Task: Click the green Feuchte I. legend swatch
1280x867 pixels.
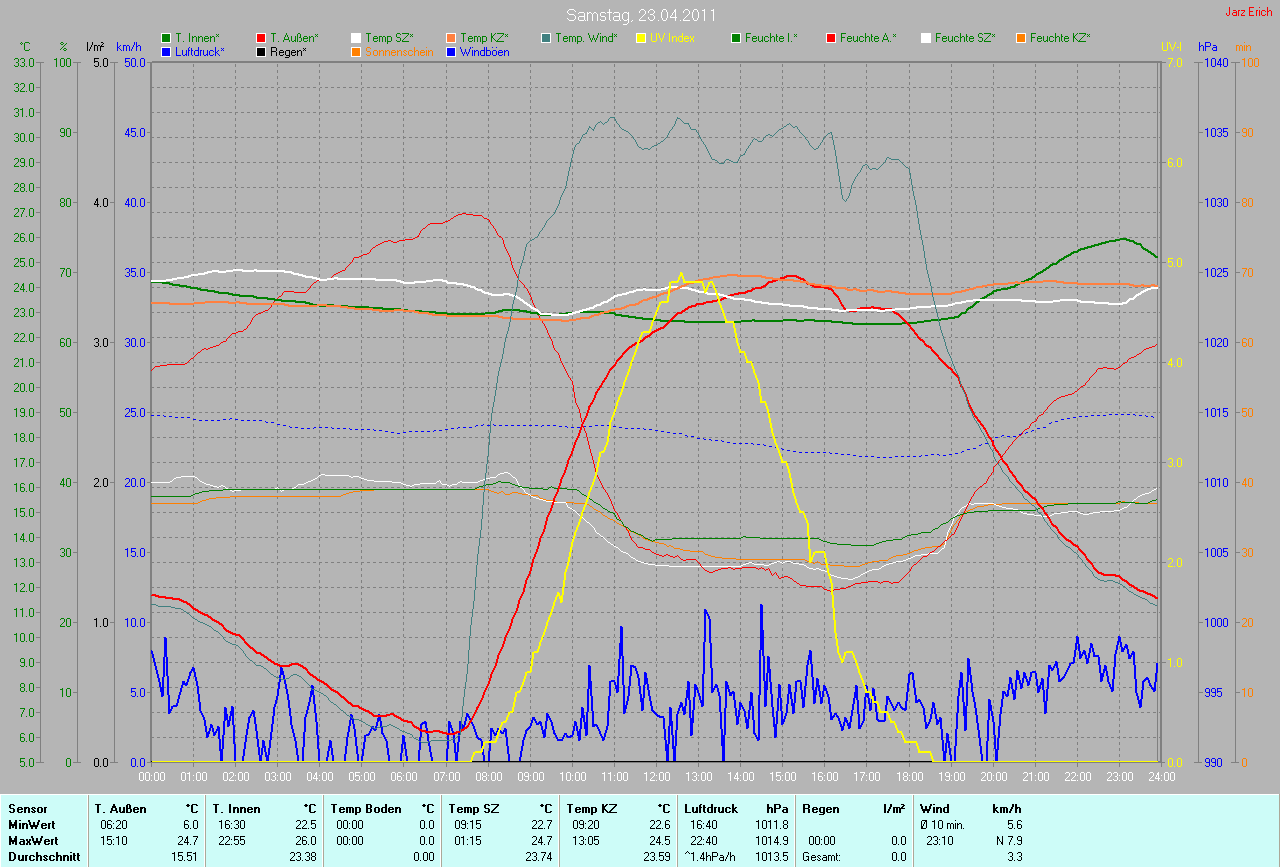Action: click(736, 38)
